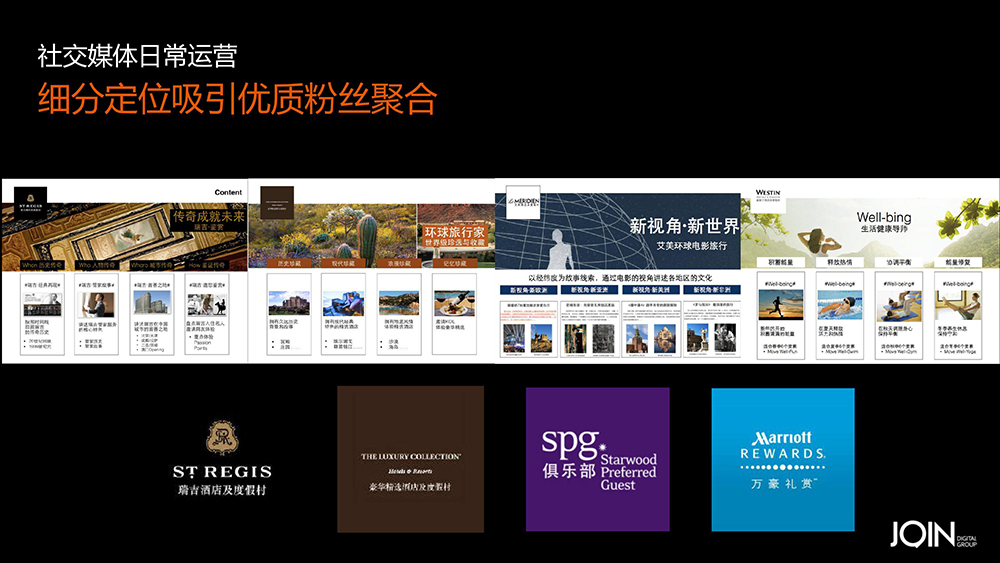The image size is (1000, 563).
Task: Click the '传奇成就未来' banner title
Action: (208, 216)
